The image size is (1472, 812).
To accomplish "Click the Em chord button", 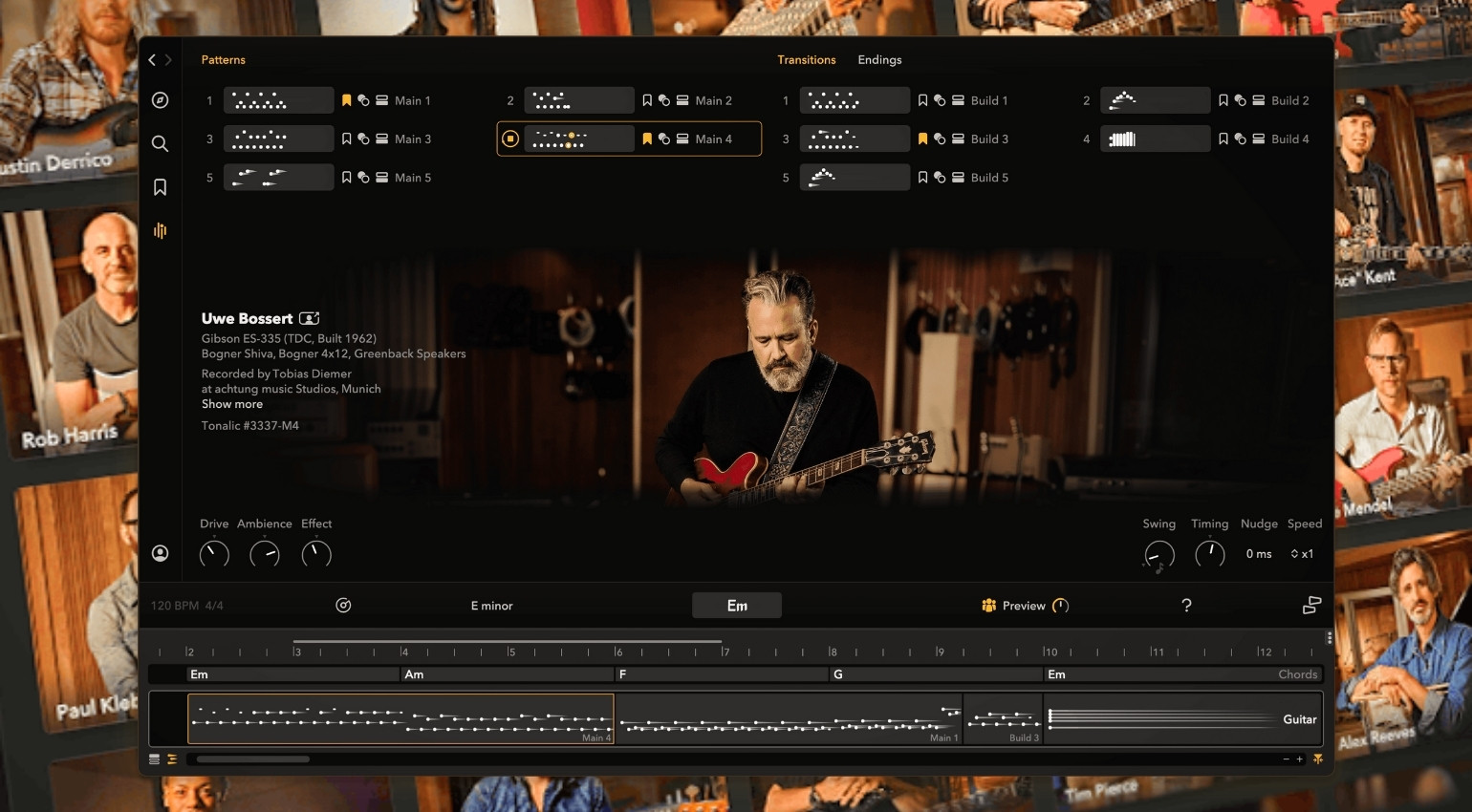I will pos(737,606).
